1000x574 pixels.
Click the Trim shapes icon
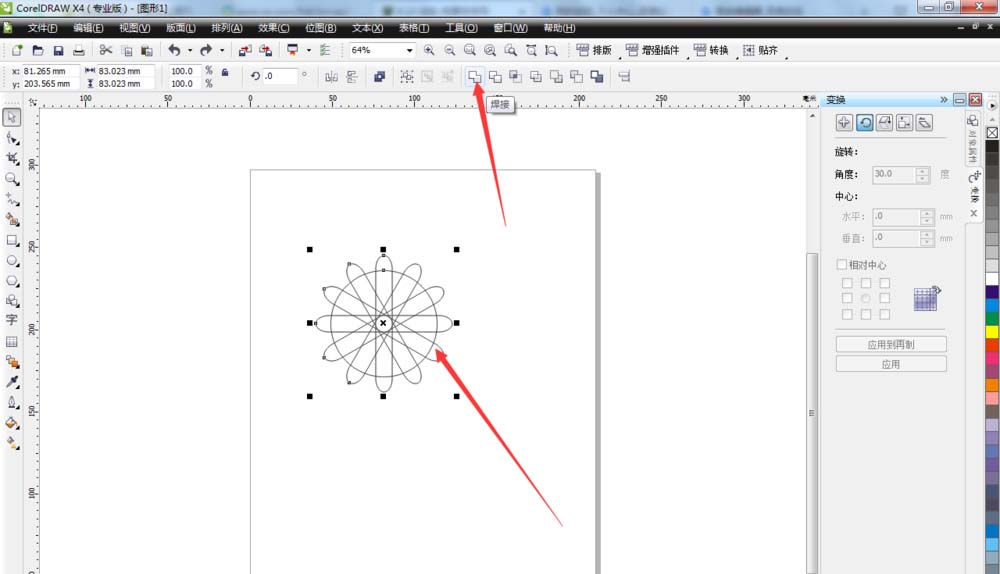495,77
